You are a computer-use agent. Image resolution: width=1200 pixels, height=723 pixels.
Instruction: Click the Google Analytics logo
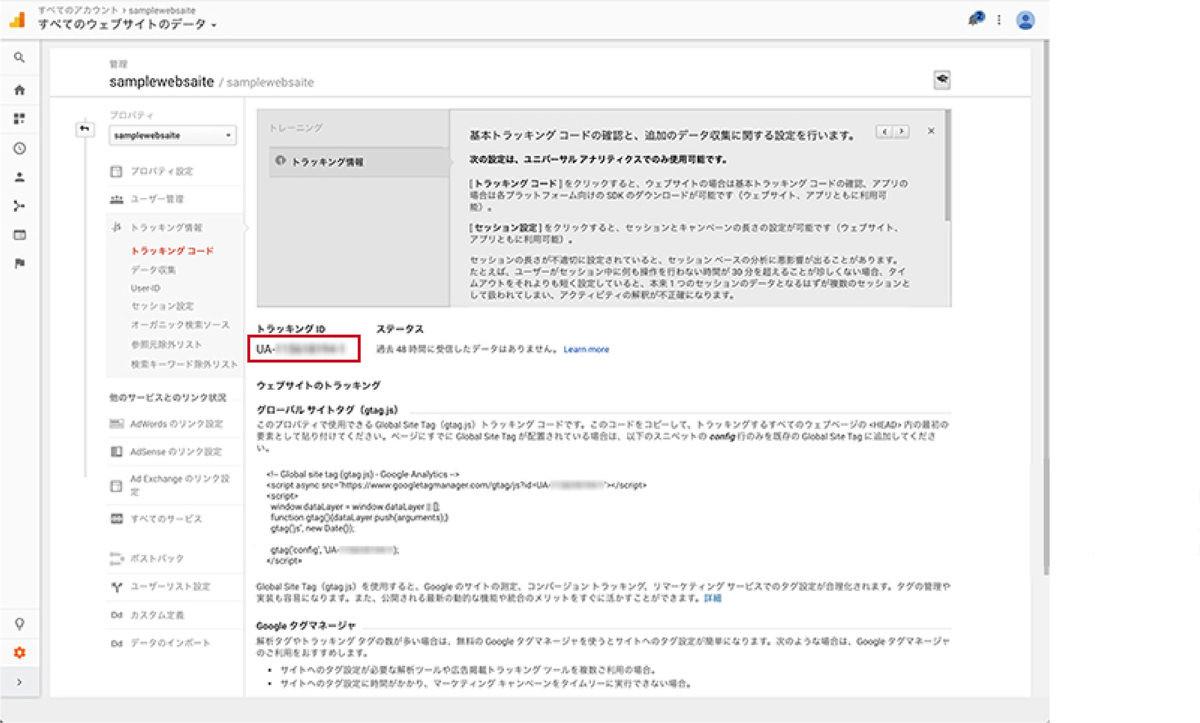point(17,19)
